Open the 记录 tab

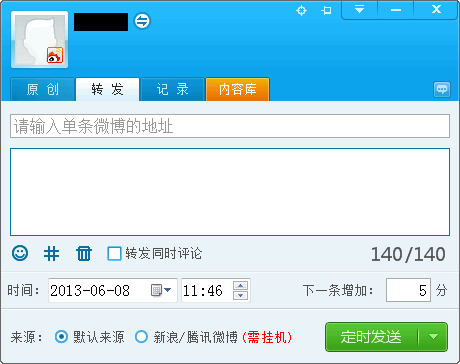pos(173,89)
